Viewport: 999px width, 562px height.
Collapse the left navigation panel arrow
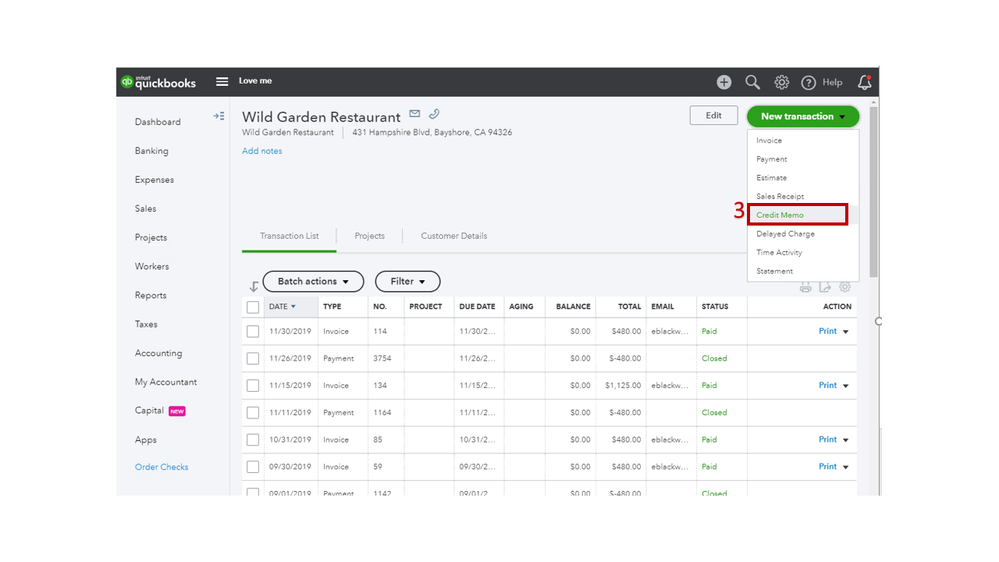coord(219,116)
